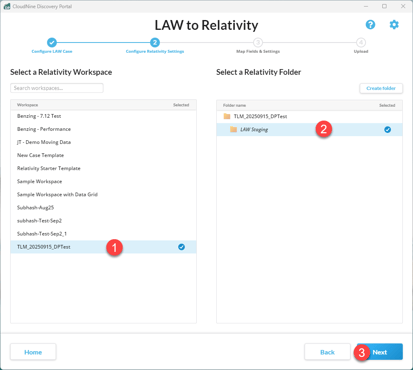The width and height of the screenshot is (413, 370).
Task: Minimize the CloudNine Discovery Portal window
Action: click(x=366, y=6)
